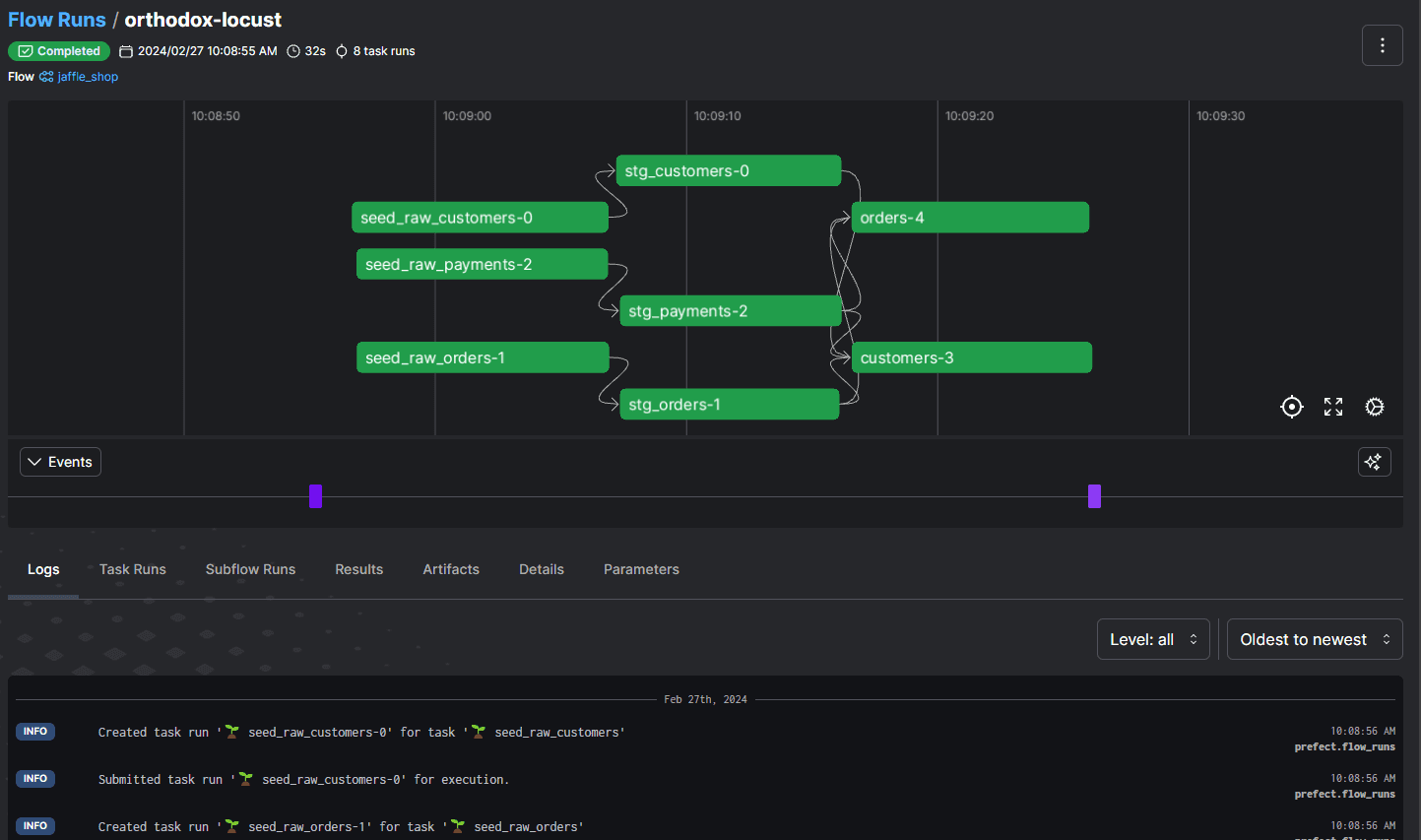Click the task runs count icon
This screenshot has height=840, width=1421.
click(342, 51)
